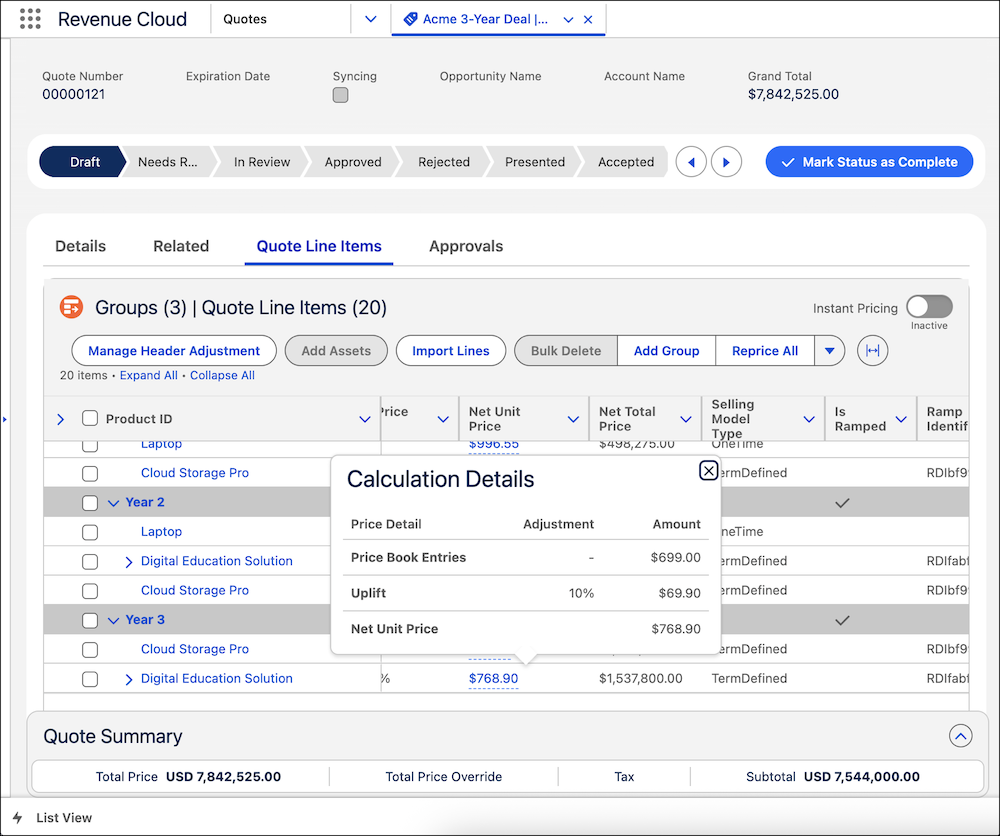Open the App Launcher dots grid
The height and width of the screenshot is (836, 1000).
30,19
